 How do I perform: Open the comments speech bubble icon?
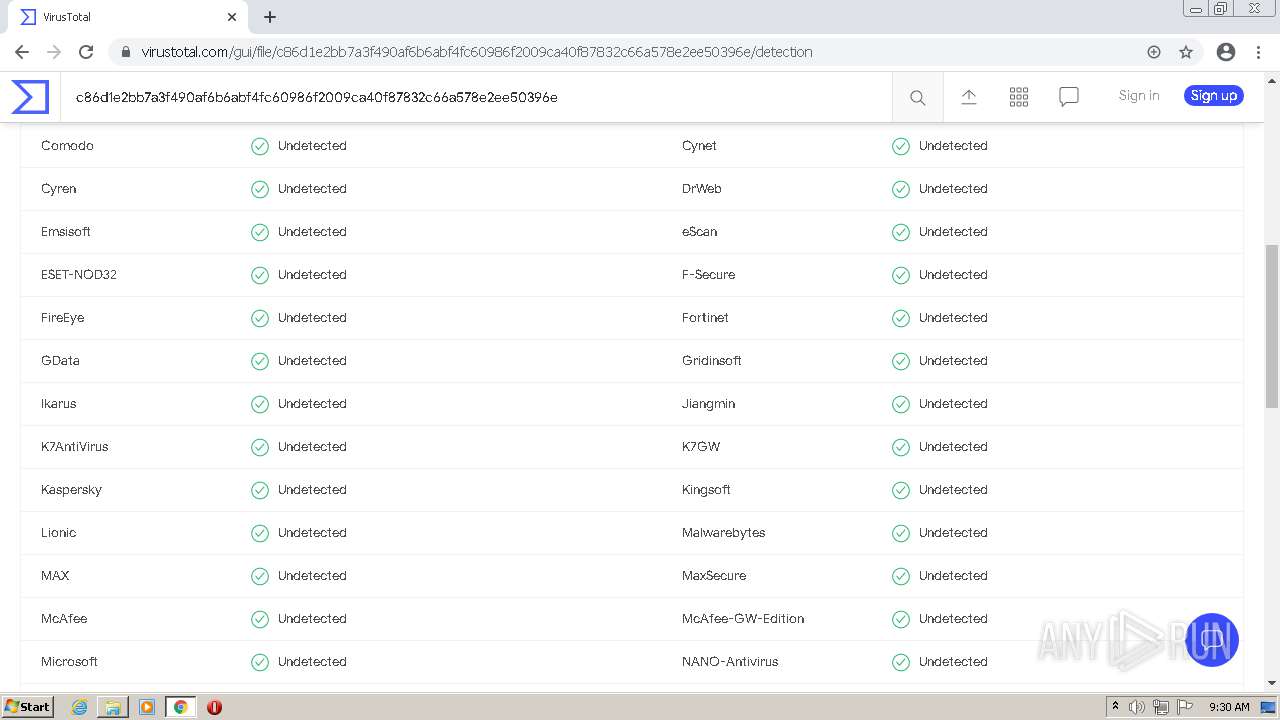click(1069, 96)
